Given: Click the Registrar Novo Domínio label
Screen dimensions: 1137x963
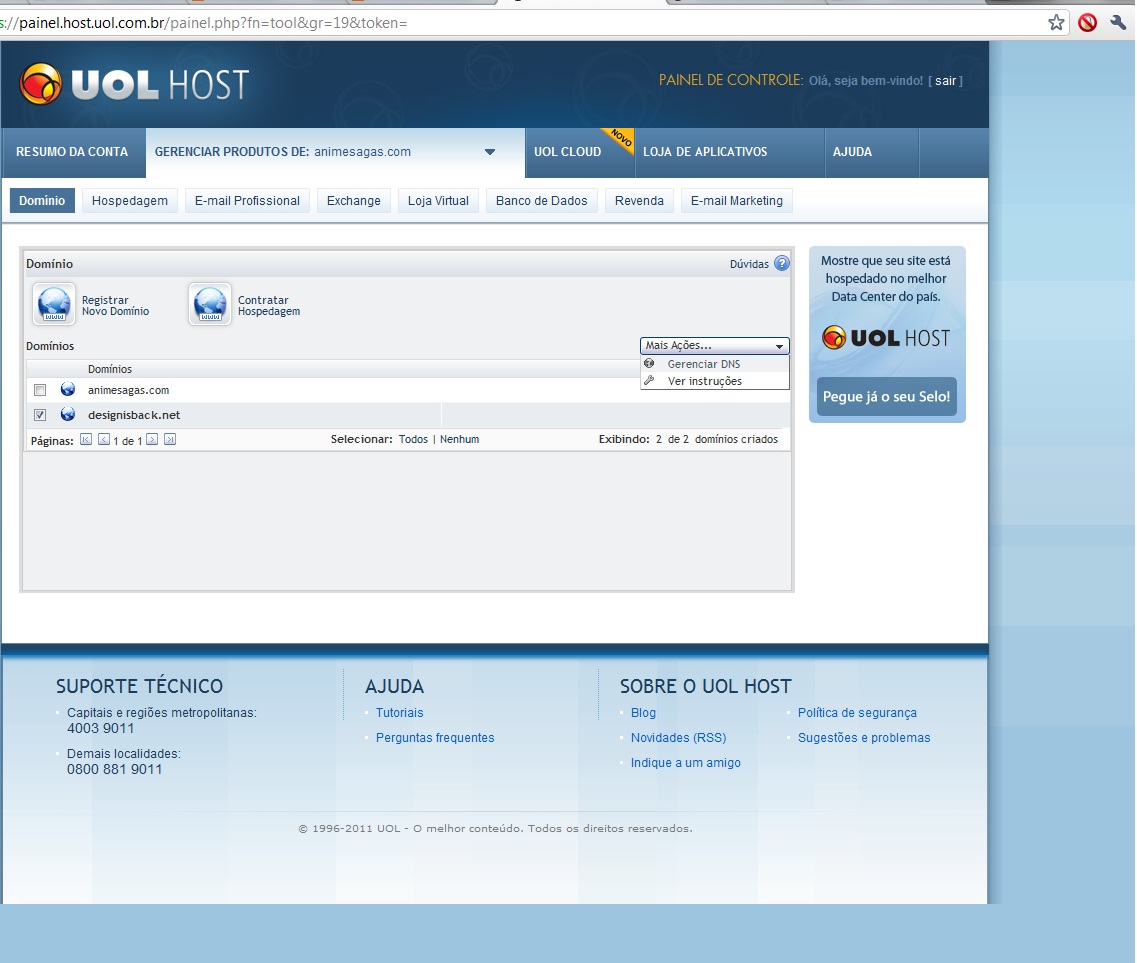Looking at the screenshot, I should pos(115,305).
